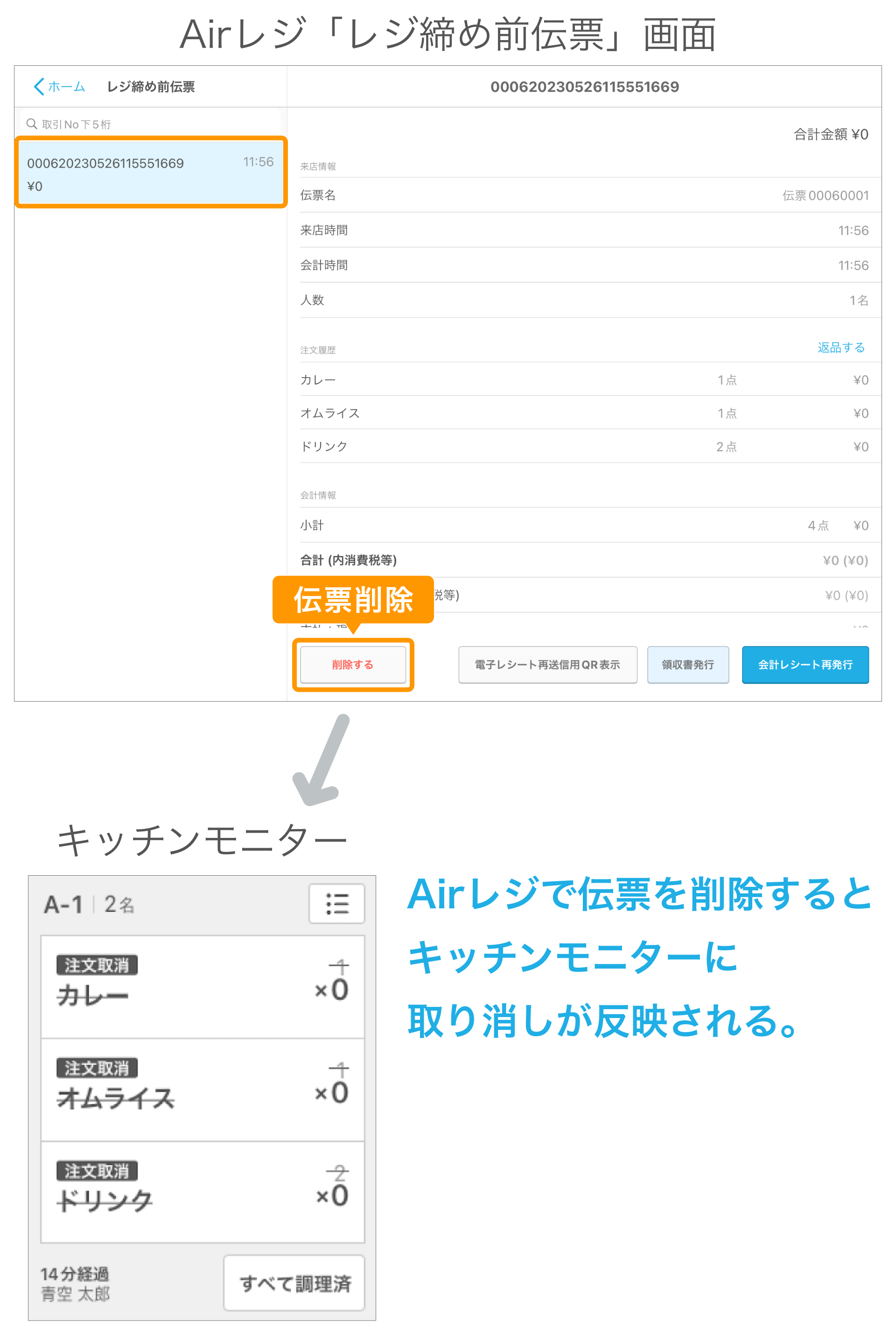Select the カレー order history row
Image resolution: width=896 pixels, height=1335 pixels.
point(590,379)
